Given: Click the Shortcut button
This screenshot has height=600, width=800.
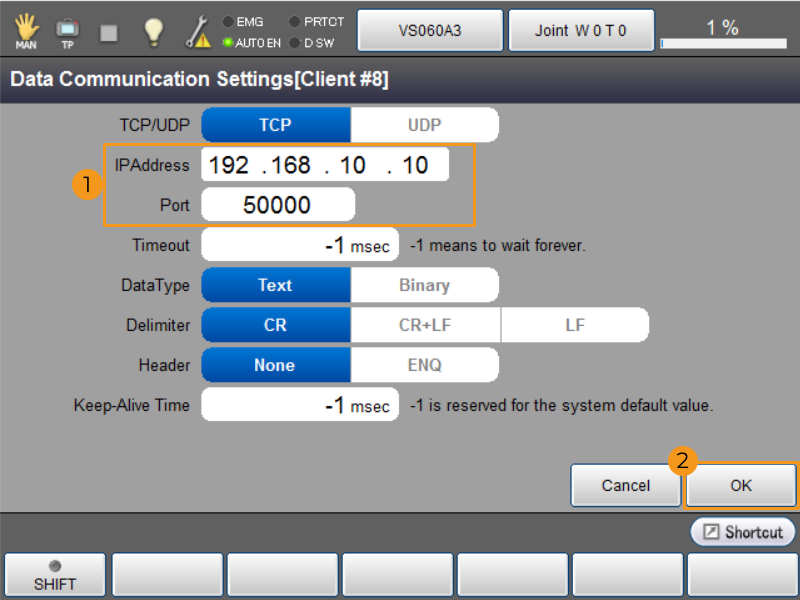Looking at the screenshot, I should tap(742, 532).
